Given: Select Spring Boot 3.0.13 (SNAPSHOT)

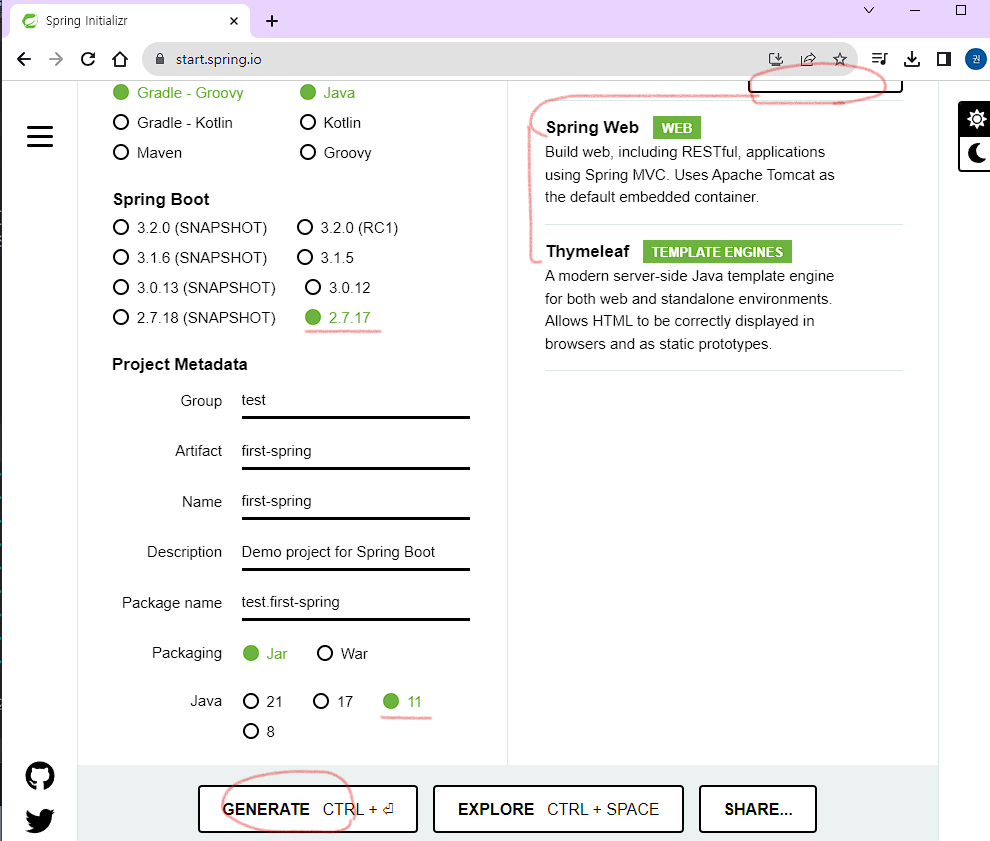Looking at the screenshot, I should (194, 288).
